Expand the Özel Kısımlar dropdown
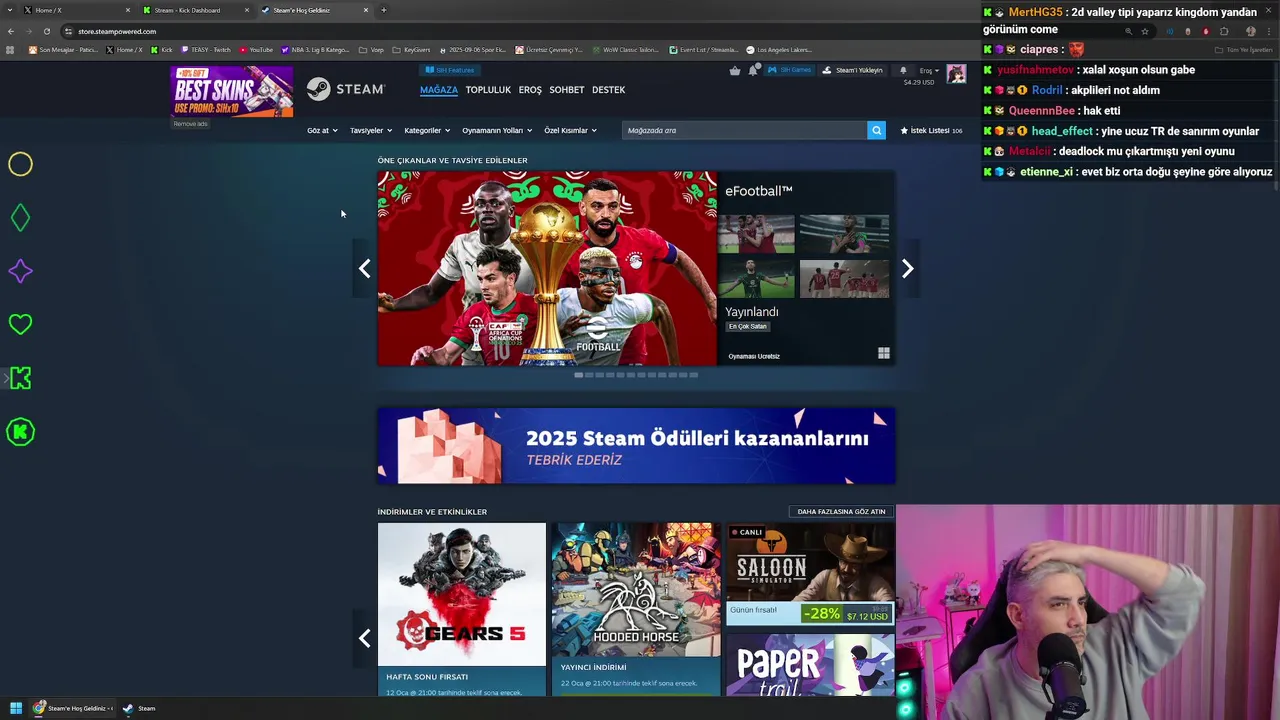Image resolution: width=1280 pixels, height=720 pixels. 570,130
